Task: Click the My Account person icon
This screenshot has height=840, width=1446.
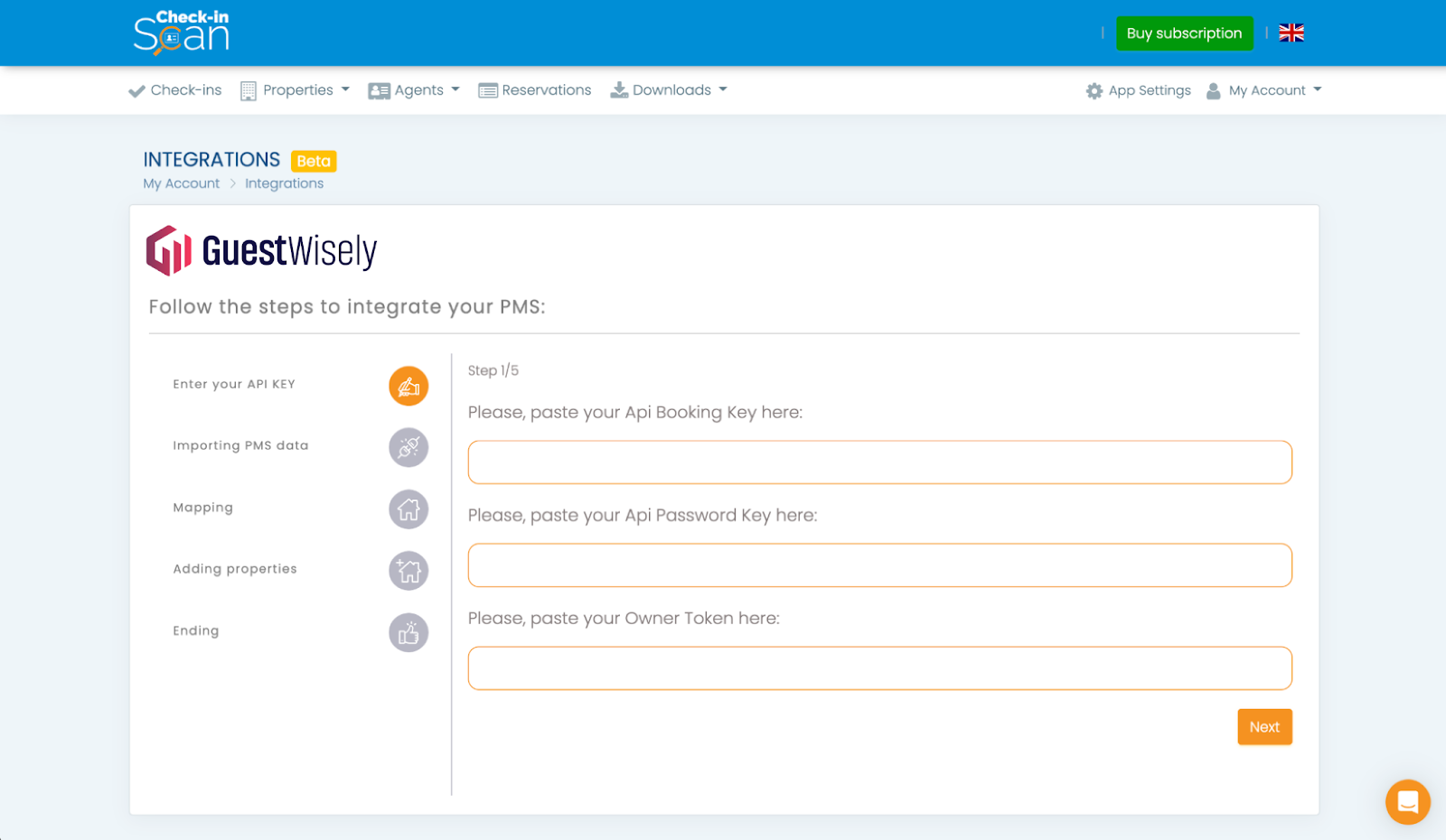Action: tap(1214, 90)
